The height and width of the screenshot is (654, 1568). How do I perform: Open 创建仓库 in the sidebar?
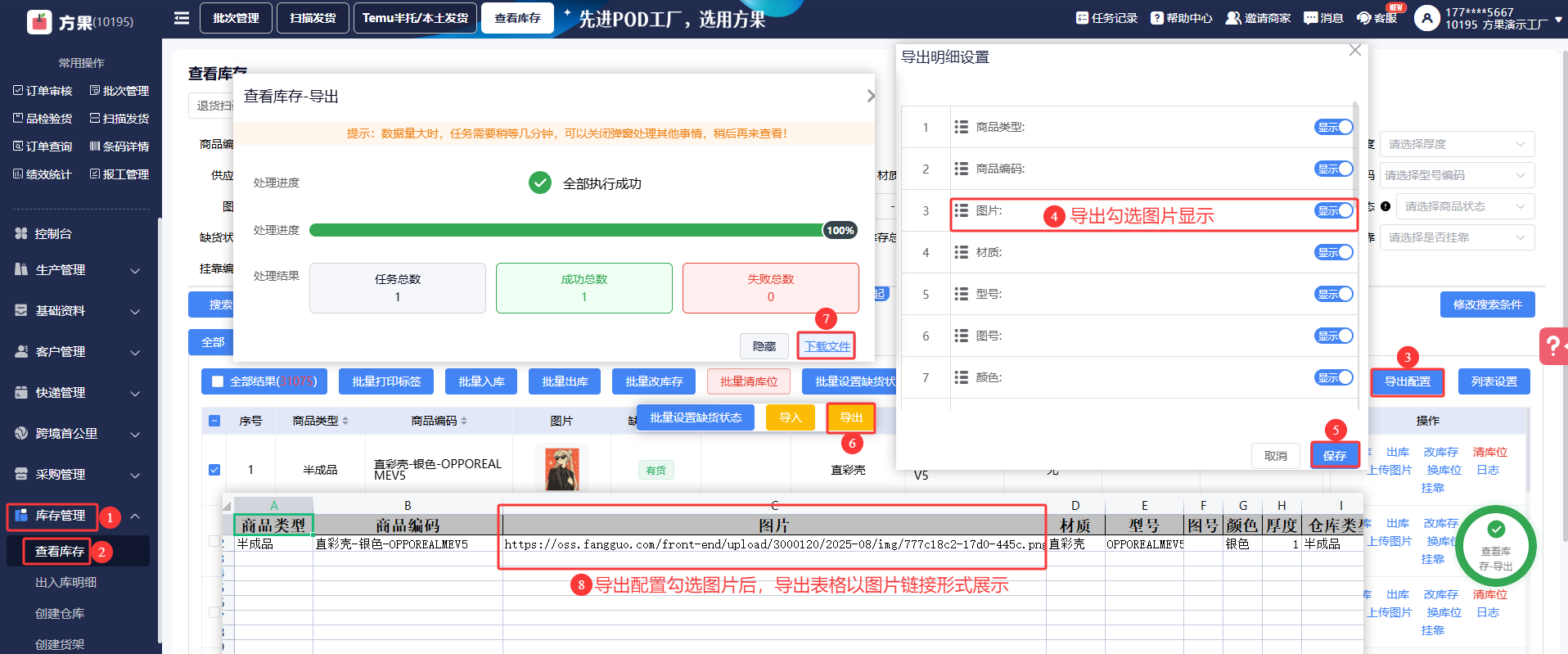60,614
